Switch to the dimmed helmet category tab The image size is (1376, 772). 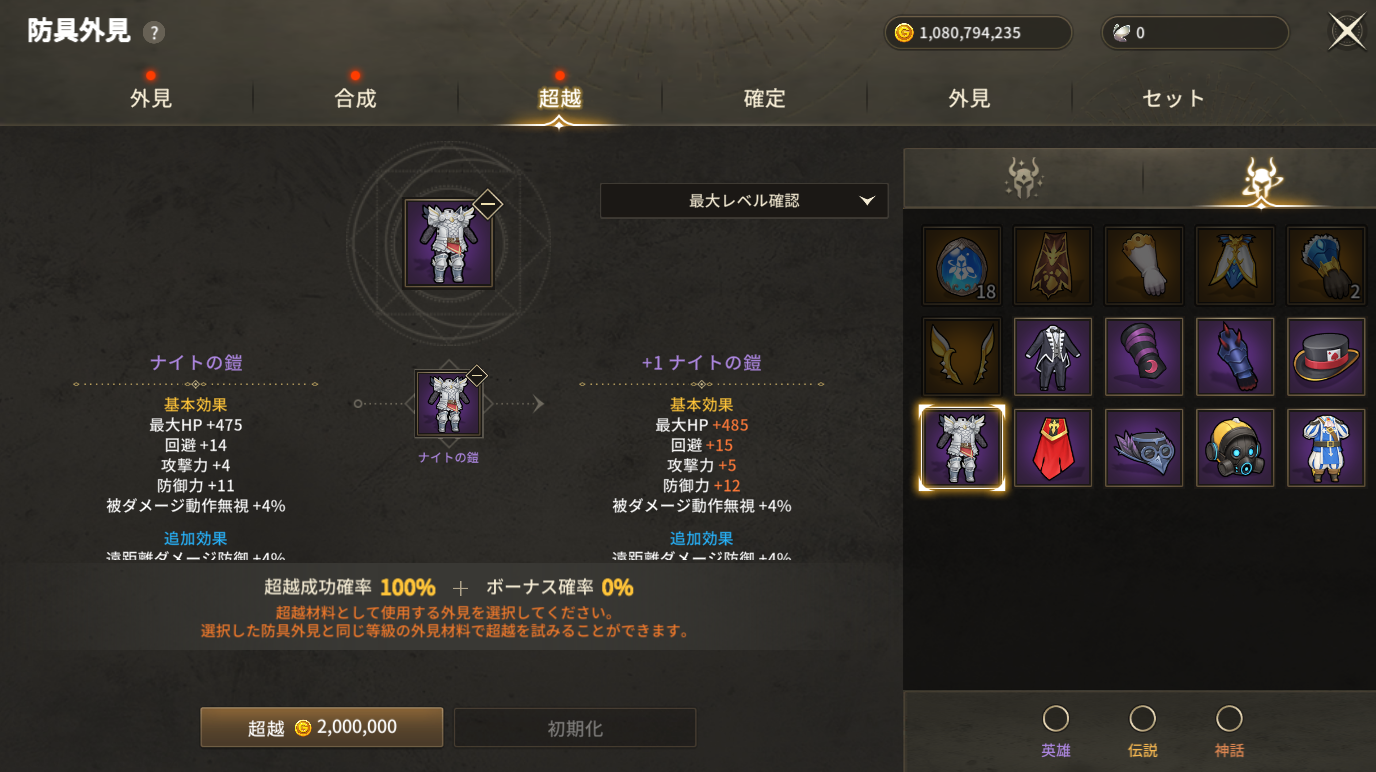click(1024, 179)
